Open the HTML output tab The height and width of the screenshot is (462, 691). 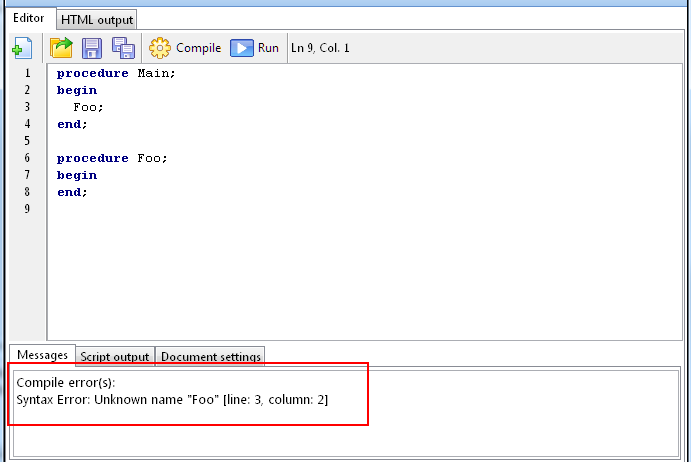[x=96, y=20]
